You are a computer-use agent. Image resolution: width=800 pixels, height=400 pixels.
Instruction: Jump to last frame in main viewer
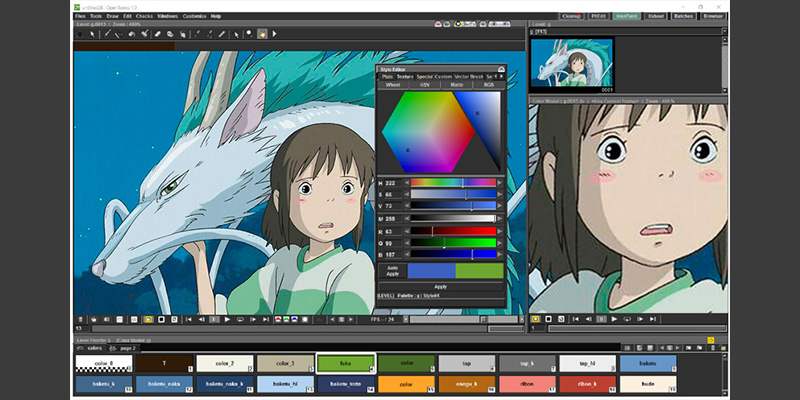pyautogui.click(x=266, y=319)
